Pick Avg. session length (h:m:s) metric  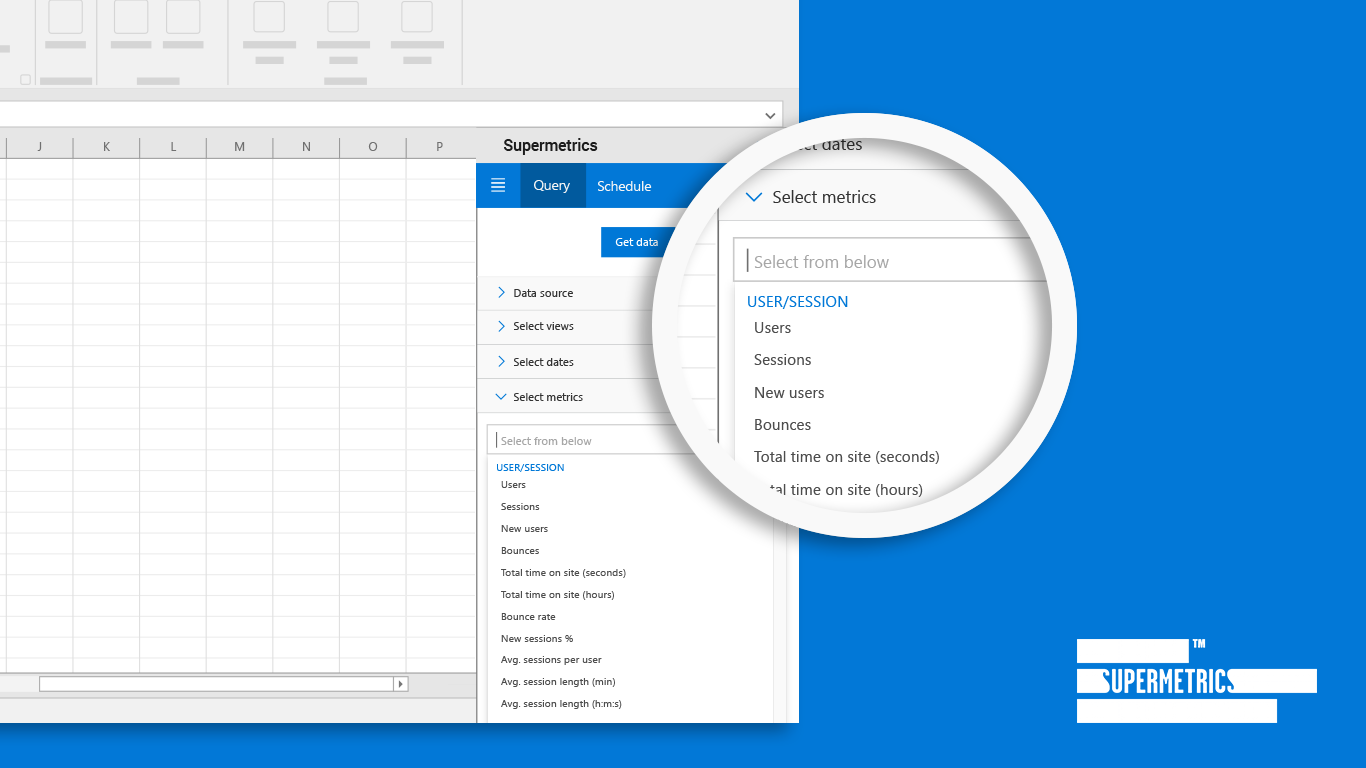coord(561,704)
